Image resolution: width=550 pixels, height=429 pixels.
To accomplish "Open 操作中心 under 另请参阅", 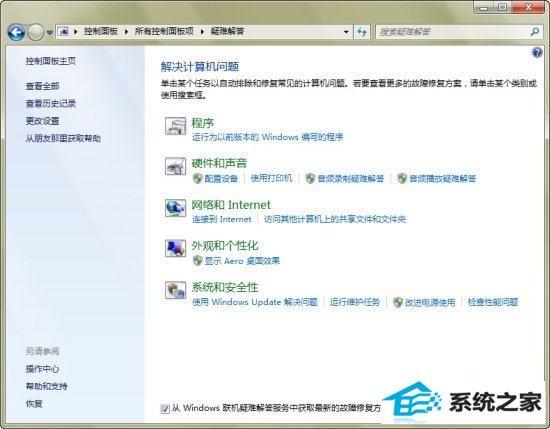I will pos(42,369).
